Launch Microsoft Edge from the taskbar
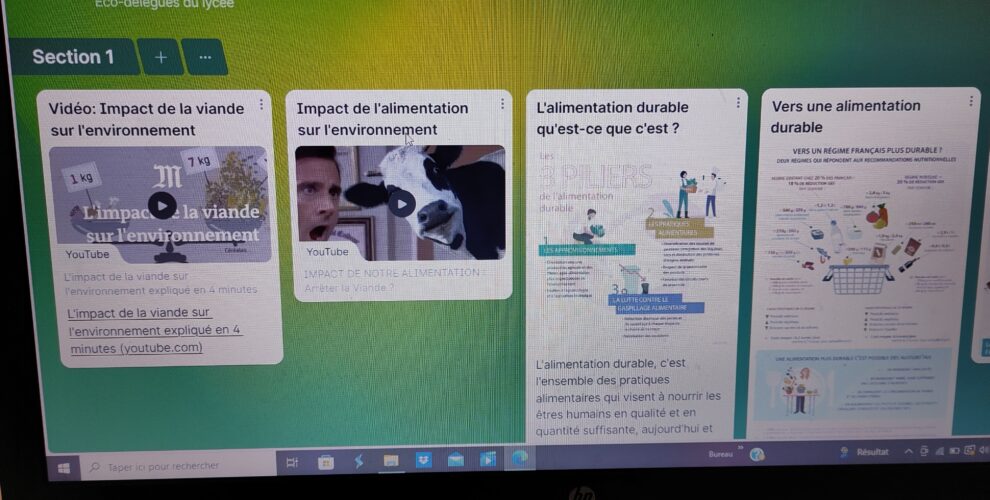Viewport: 990px width, 500px height. tap(520, 458)
